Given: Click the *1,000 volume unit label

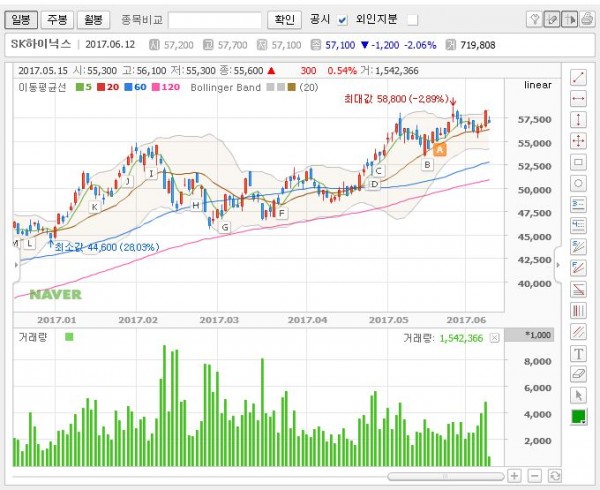Looking at the screenshot, I should (538, 335).
